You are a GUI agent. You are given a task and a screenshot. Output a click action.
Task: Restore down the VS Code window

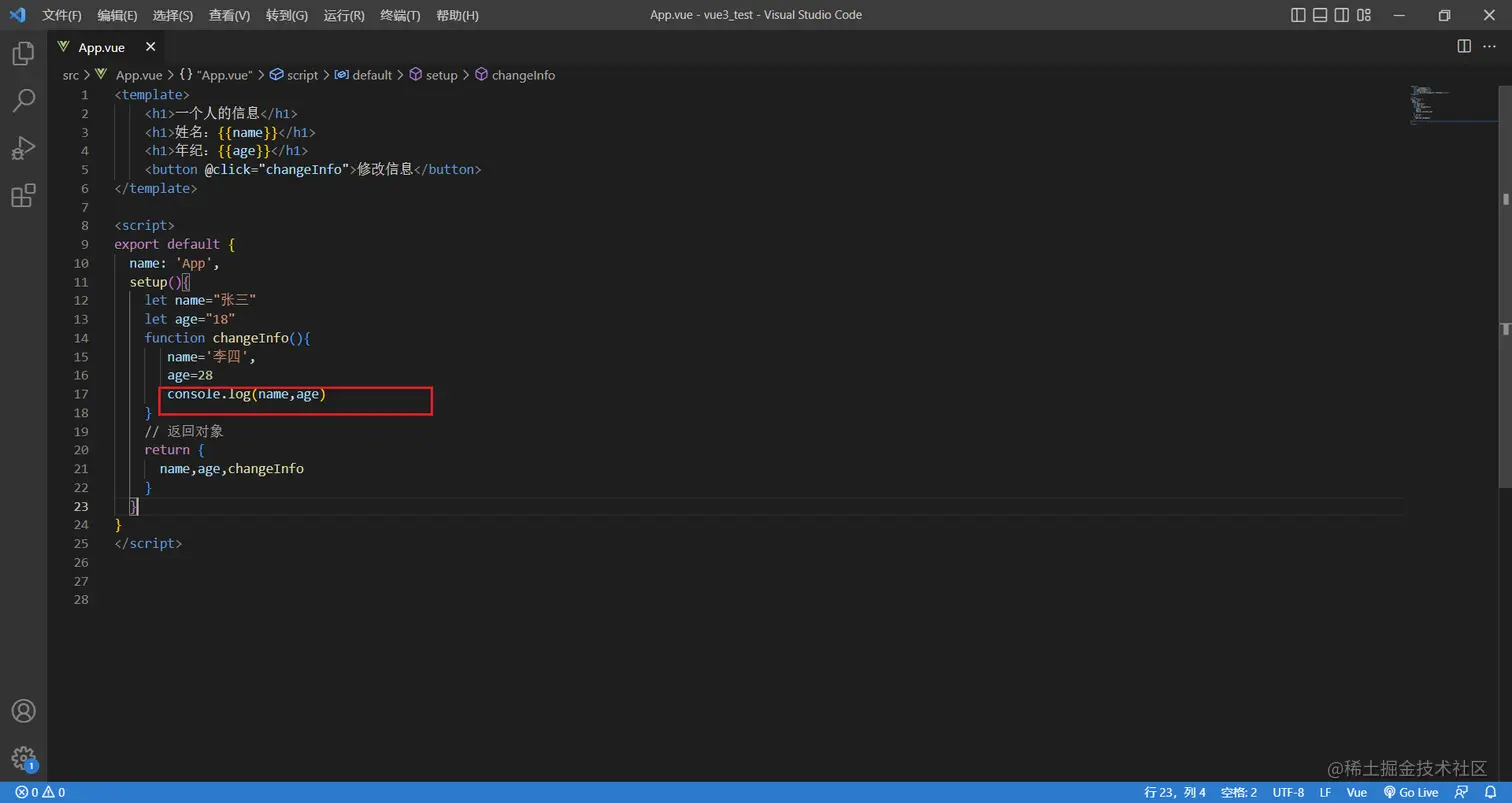pos(1444,15)
